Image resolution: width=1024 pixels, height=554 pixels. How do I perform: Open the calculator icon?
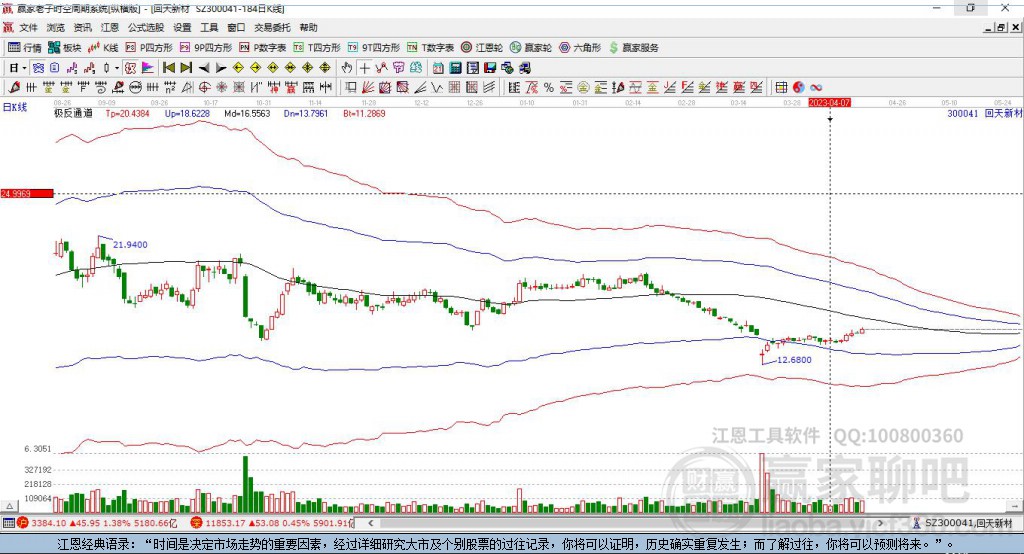(x=455, y=68)
